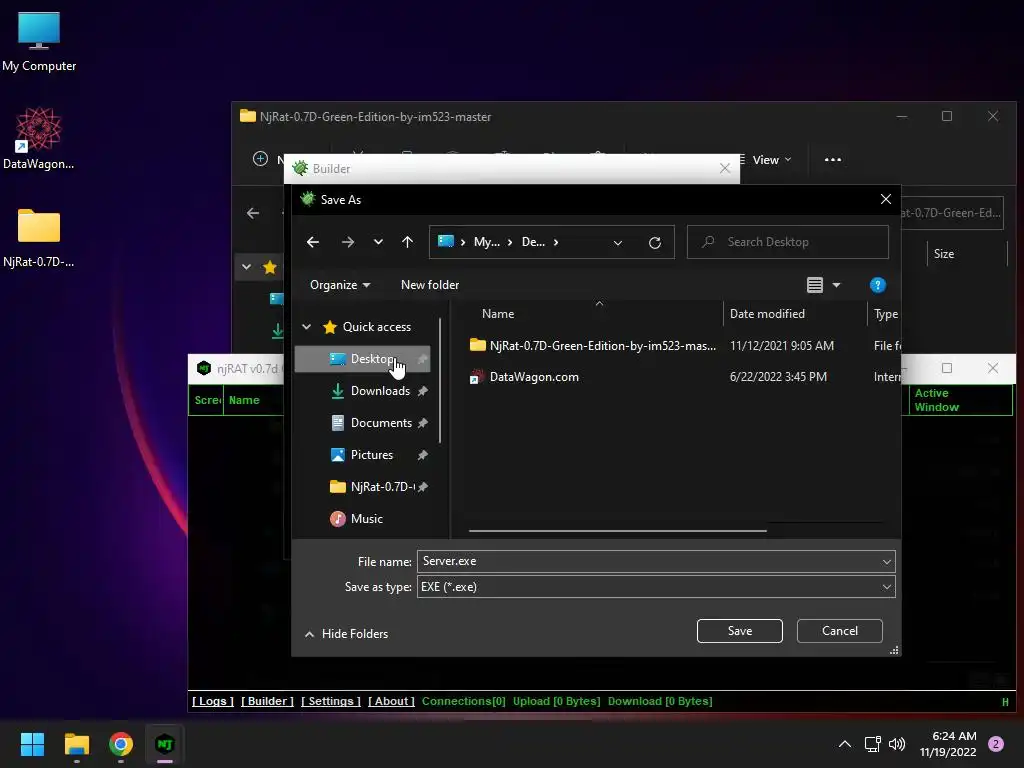1024x768 pixels.
Task: Open Logs in njRAT status bar
Action: [213, 701]
